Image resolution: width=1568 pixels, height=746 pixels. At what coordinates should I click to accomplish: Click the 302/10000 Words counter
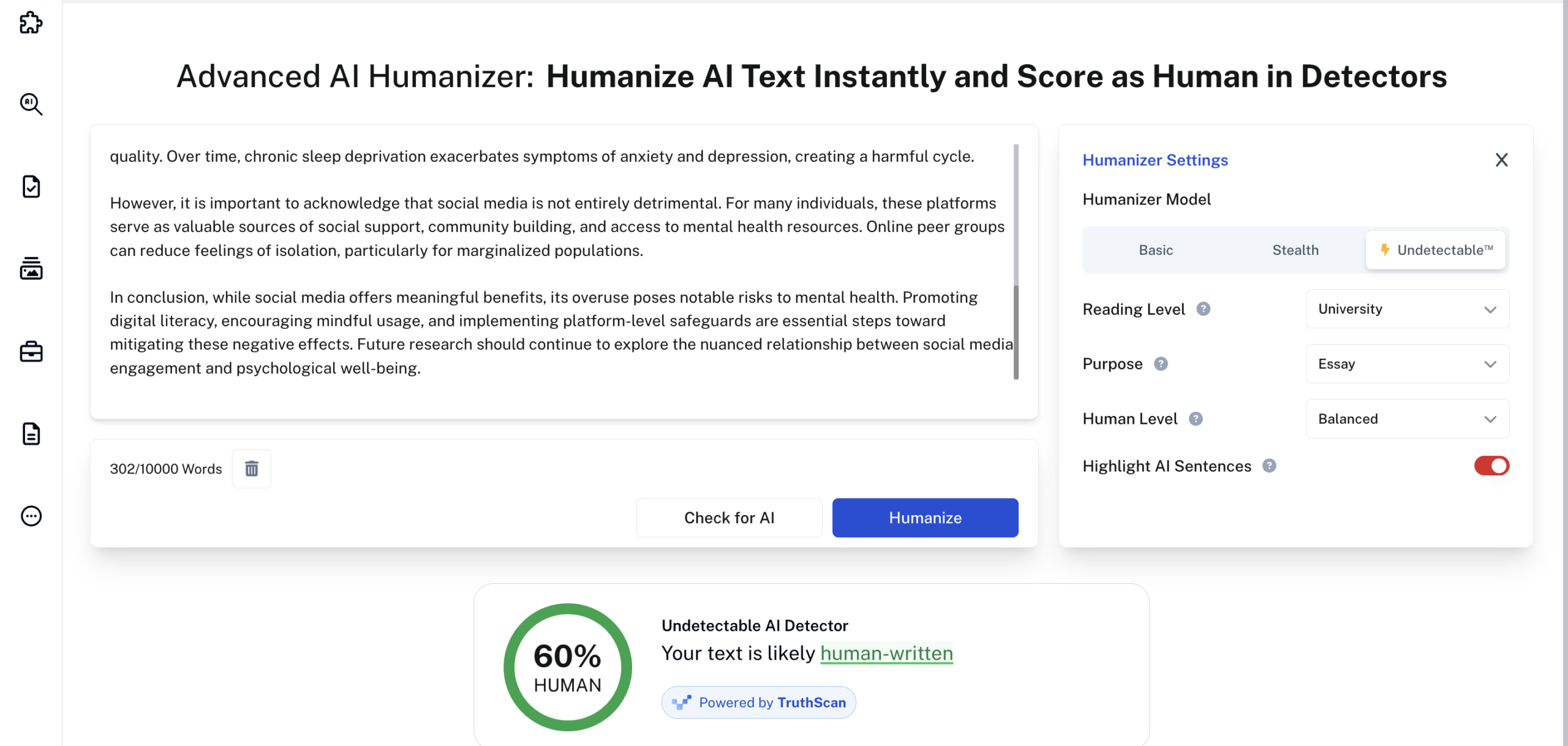click(x=165, y=469)
